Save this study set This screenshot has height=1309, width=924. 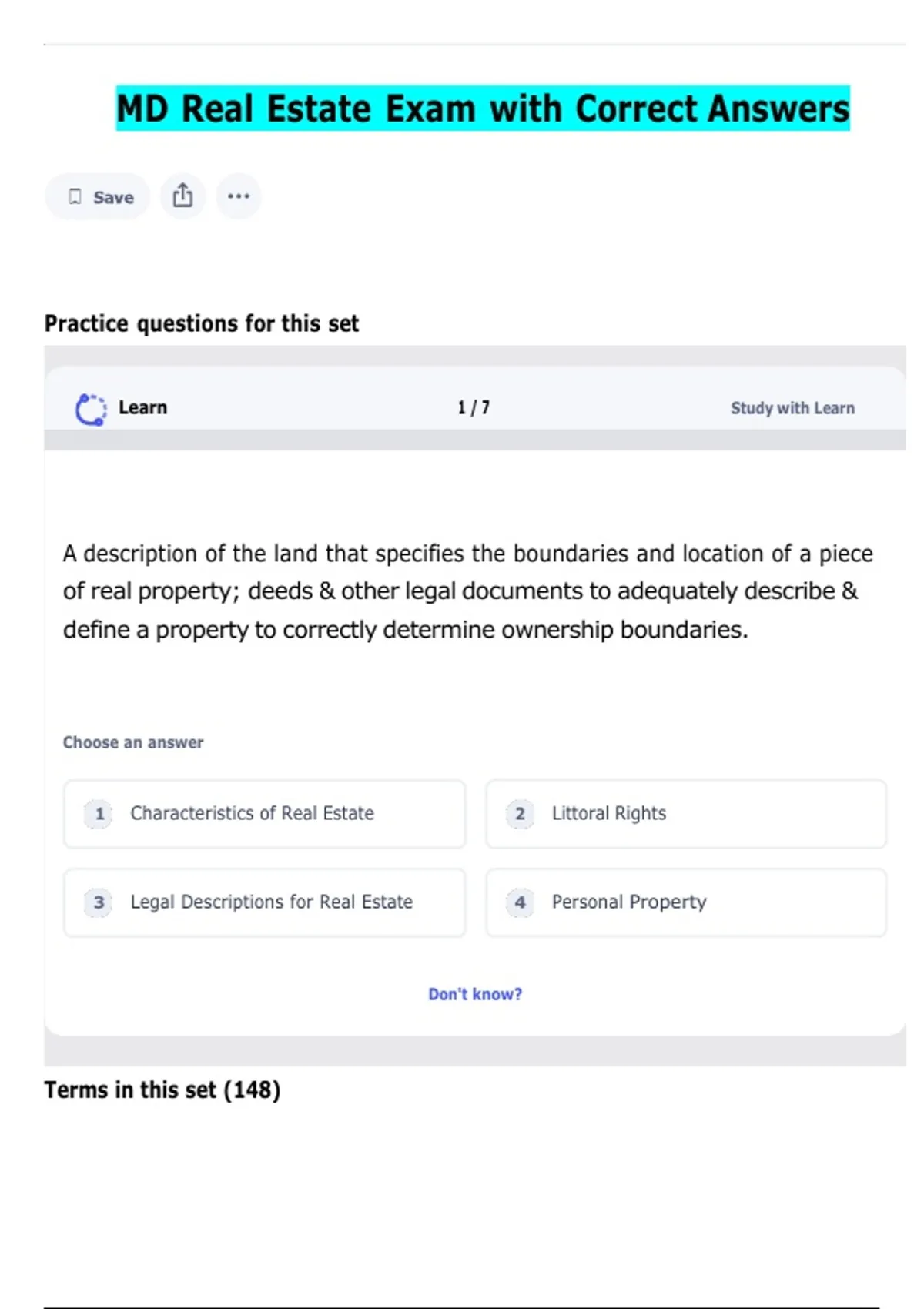(x=98, y=197)
